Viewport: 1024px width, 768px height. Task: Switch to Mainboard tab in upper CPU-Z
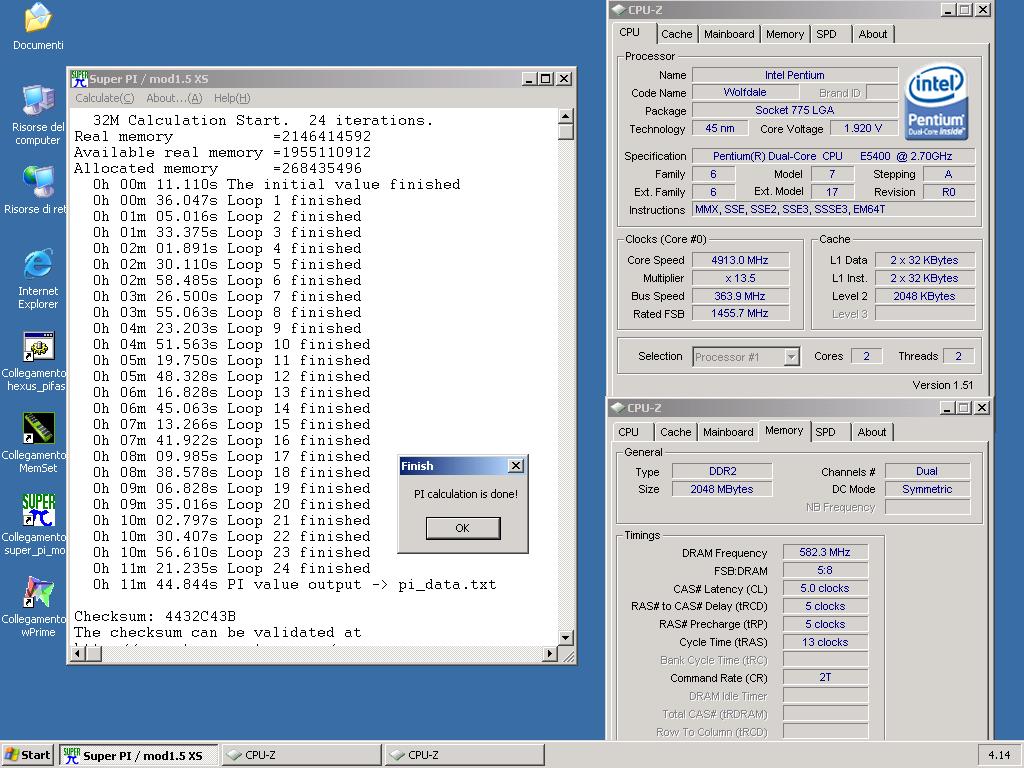729,34
